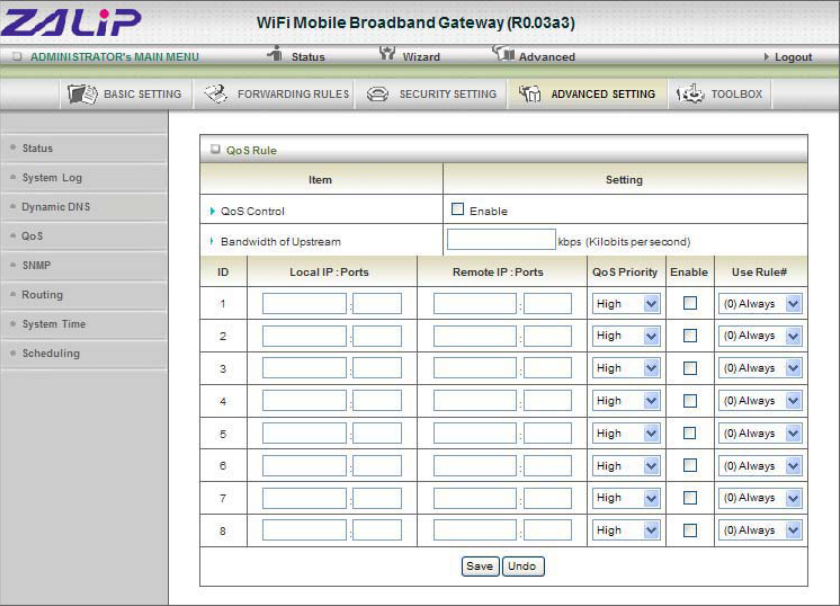Open the Basic Setting tab
840x606 pixels.
126,94
